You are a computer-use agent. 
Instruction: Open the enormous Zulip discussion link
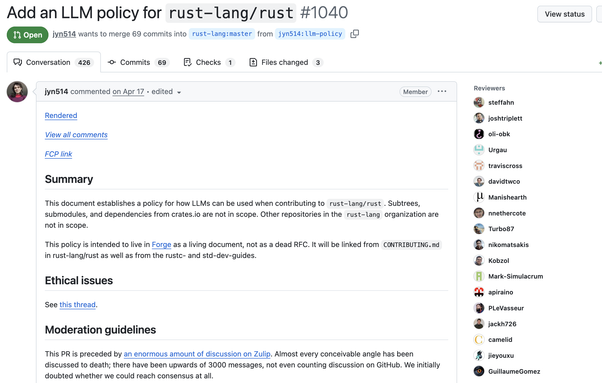(x=197, y=354)
